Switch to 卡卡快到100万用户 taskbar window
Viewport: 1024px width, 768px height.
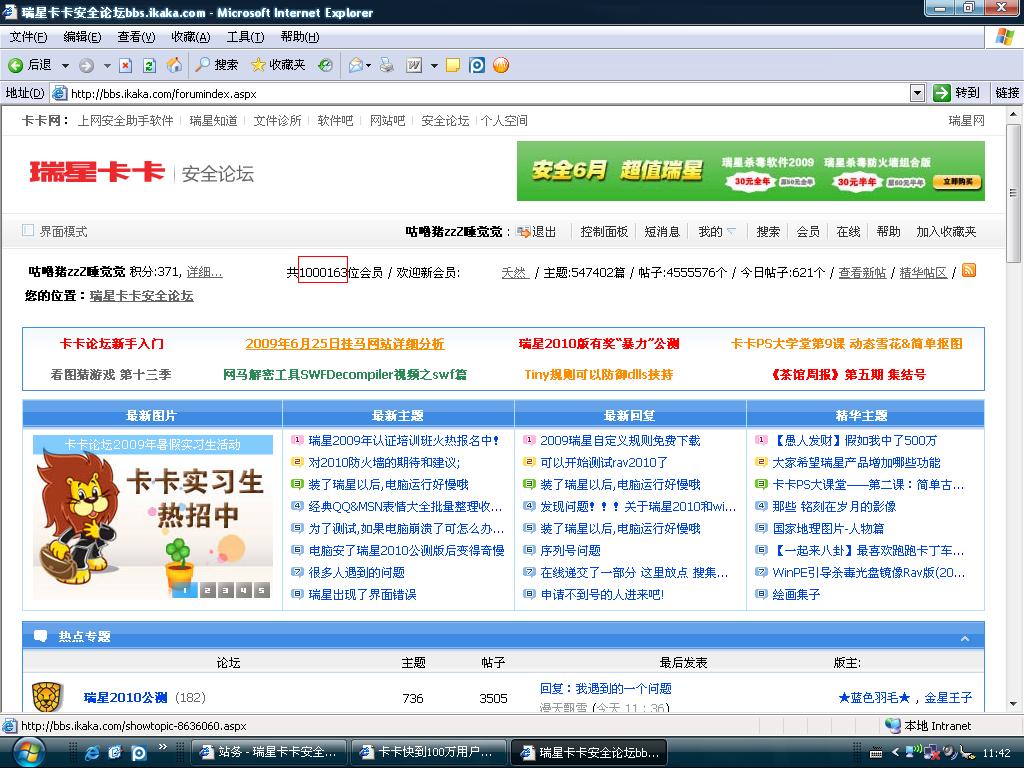429,752
